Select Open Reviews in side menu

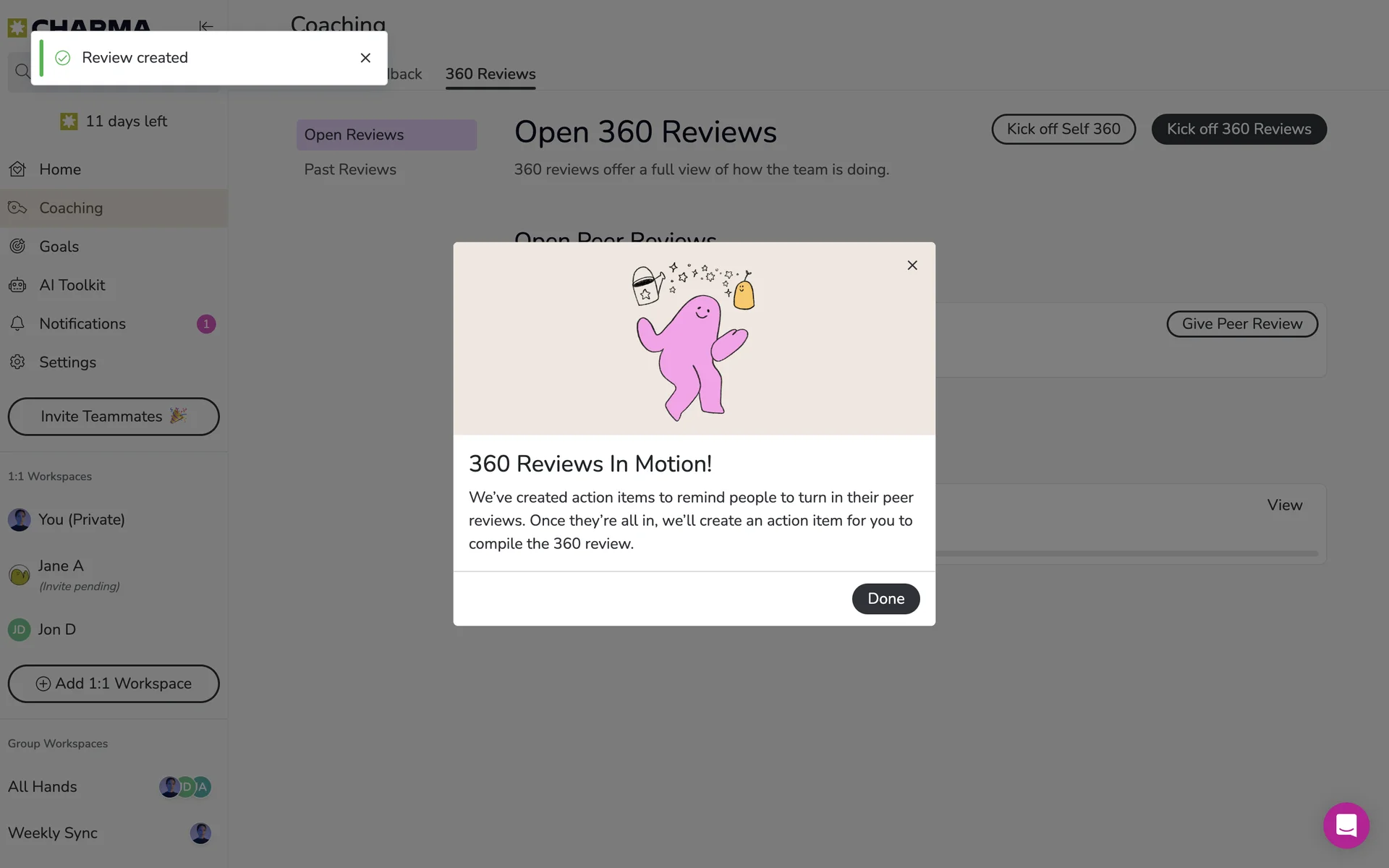point(354,135)
